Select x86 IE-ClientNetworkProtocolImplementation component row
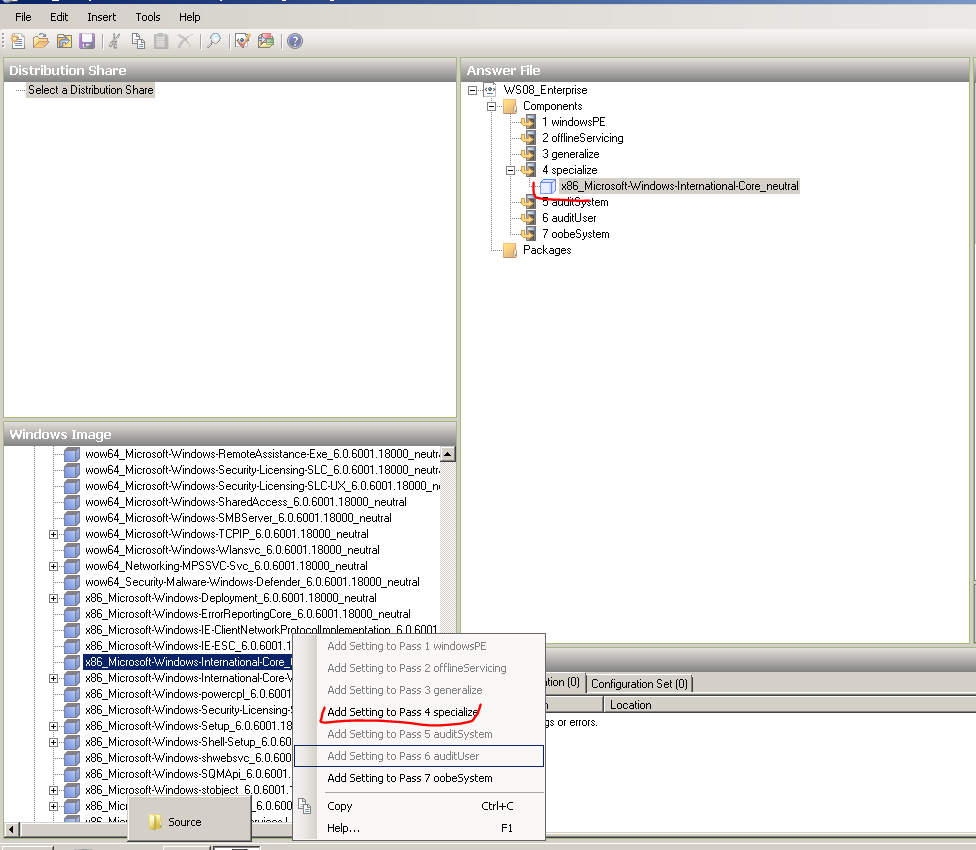Image resolution: width=976 pixels, height=850 pixels. click(261, 630)
